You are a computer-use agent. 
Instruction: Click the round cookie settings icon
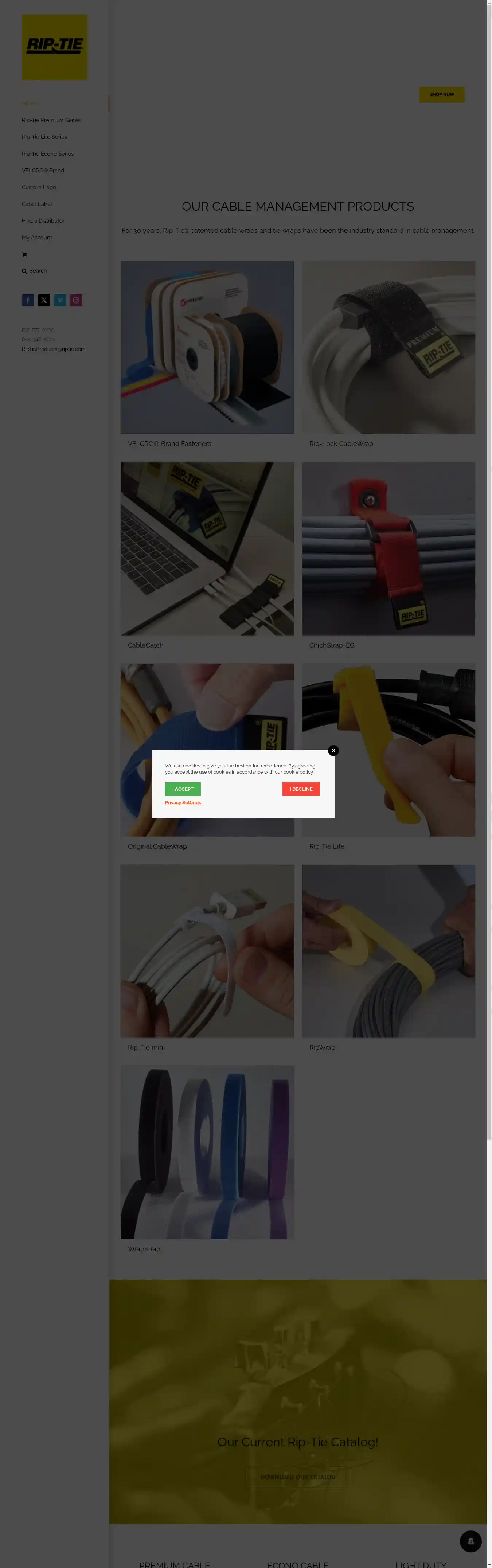(x=471, y=1541)
